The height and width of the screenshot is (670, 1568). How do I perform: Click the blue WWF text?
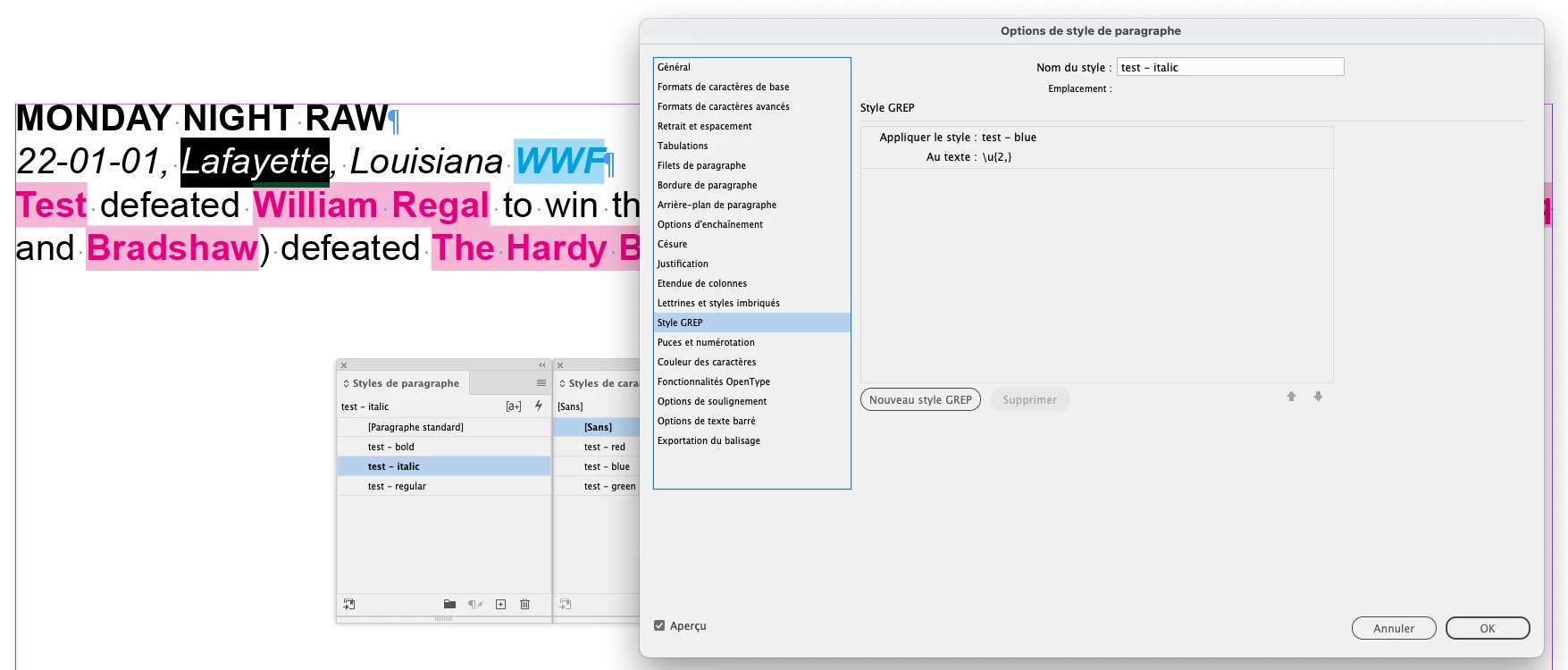pos(560,162)
